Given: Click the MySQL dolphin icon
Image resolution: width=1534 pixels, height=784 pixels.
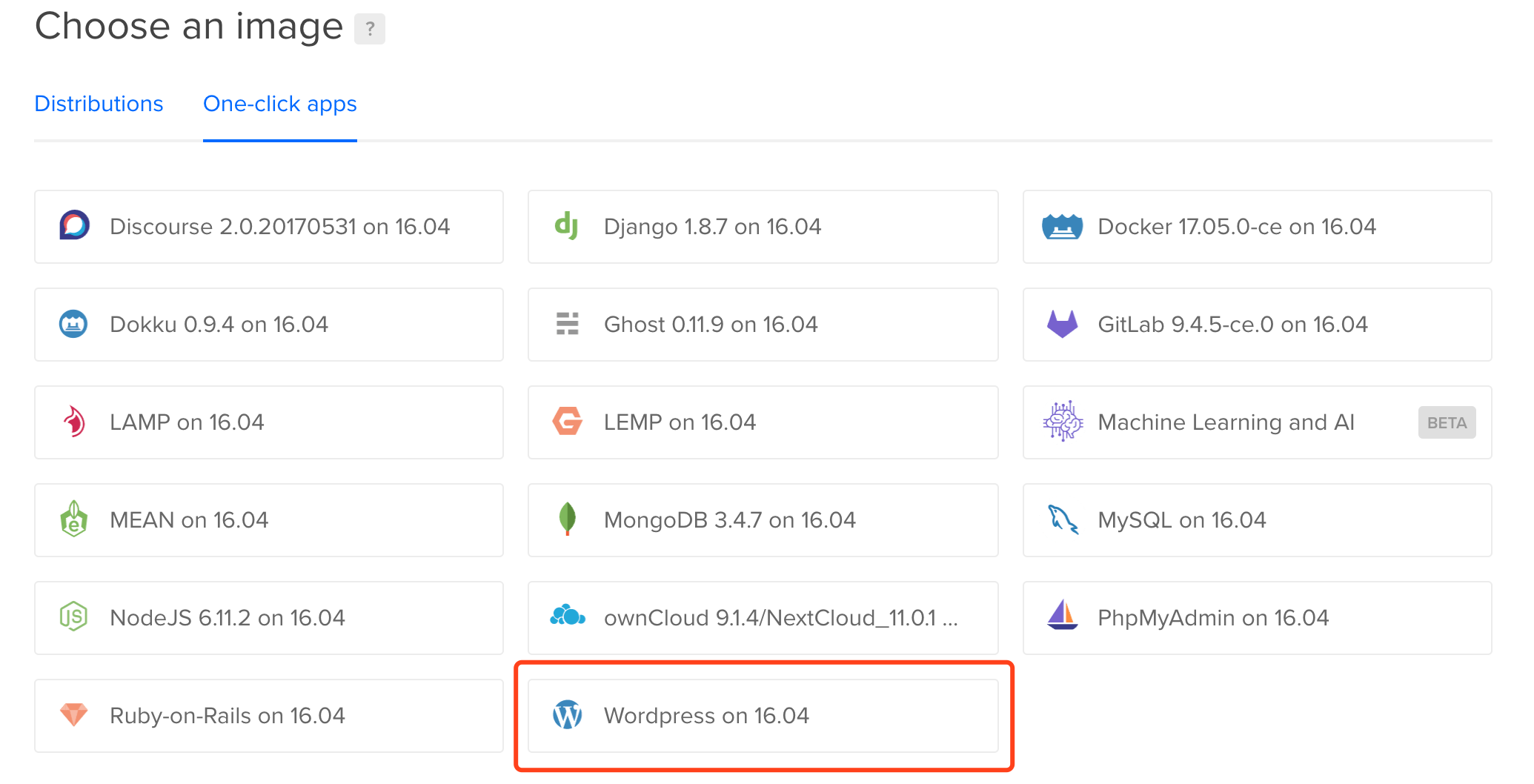Looking at the screenshot, I should click(1063, 519).
